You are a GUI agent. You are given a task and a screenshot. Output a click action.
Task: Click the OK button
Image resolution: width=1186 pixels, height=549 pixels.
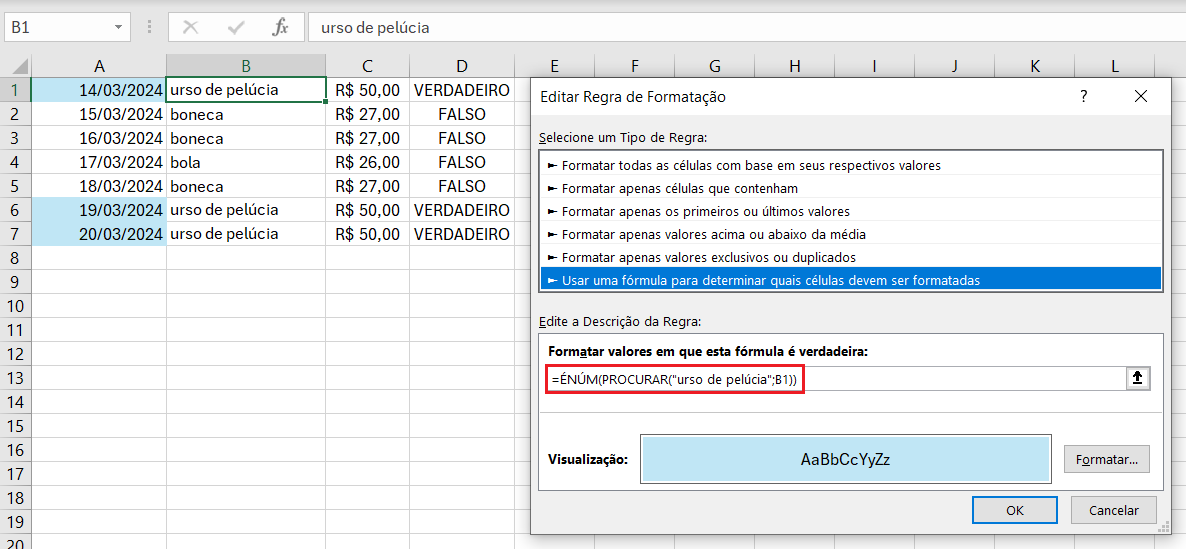point(1014,510)
